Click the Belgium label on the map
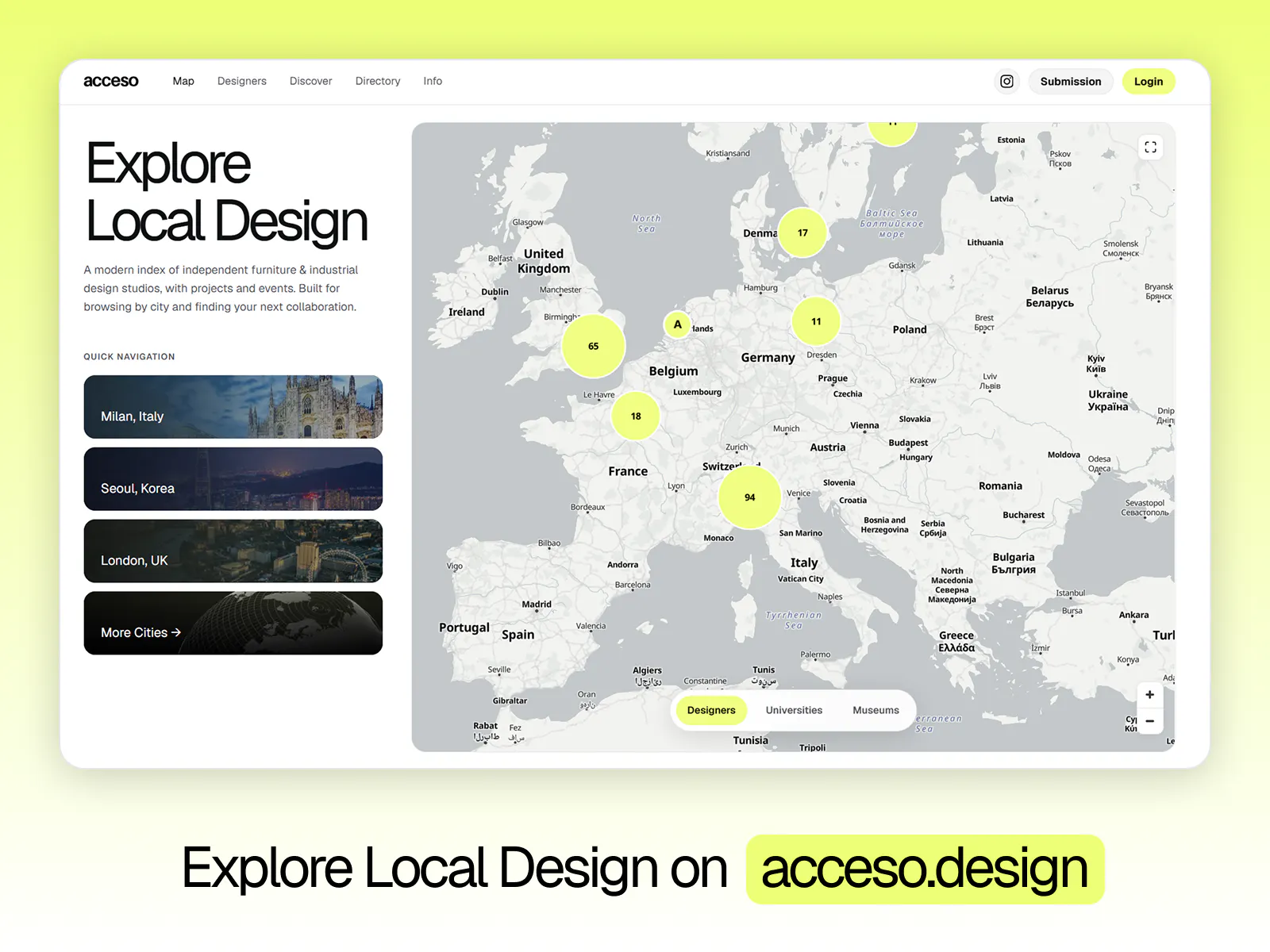This screenshot has width=1270, height=952. coord(673,371)
